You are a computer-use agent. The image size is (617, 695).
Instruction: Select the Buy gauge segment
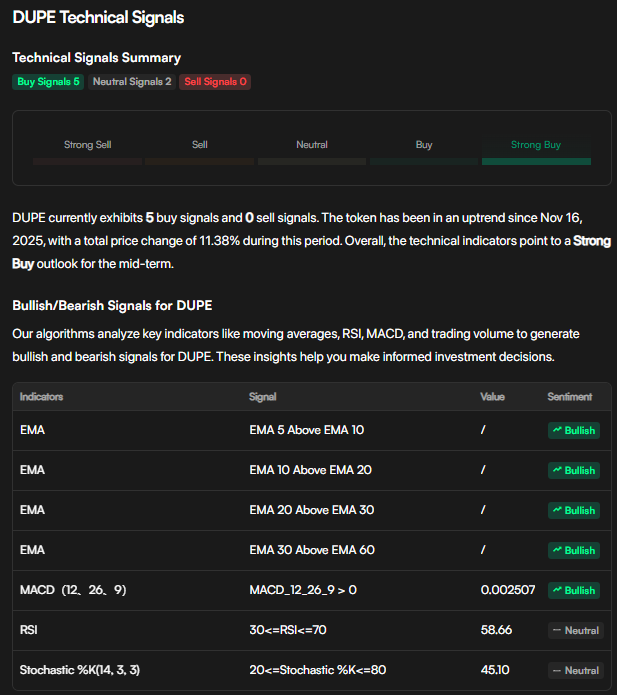coord(424,151)
